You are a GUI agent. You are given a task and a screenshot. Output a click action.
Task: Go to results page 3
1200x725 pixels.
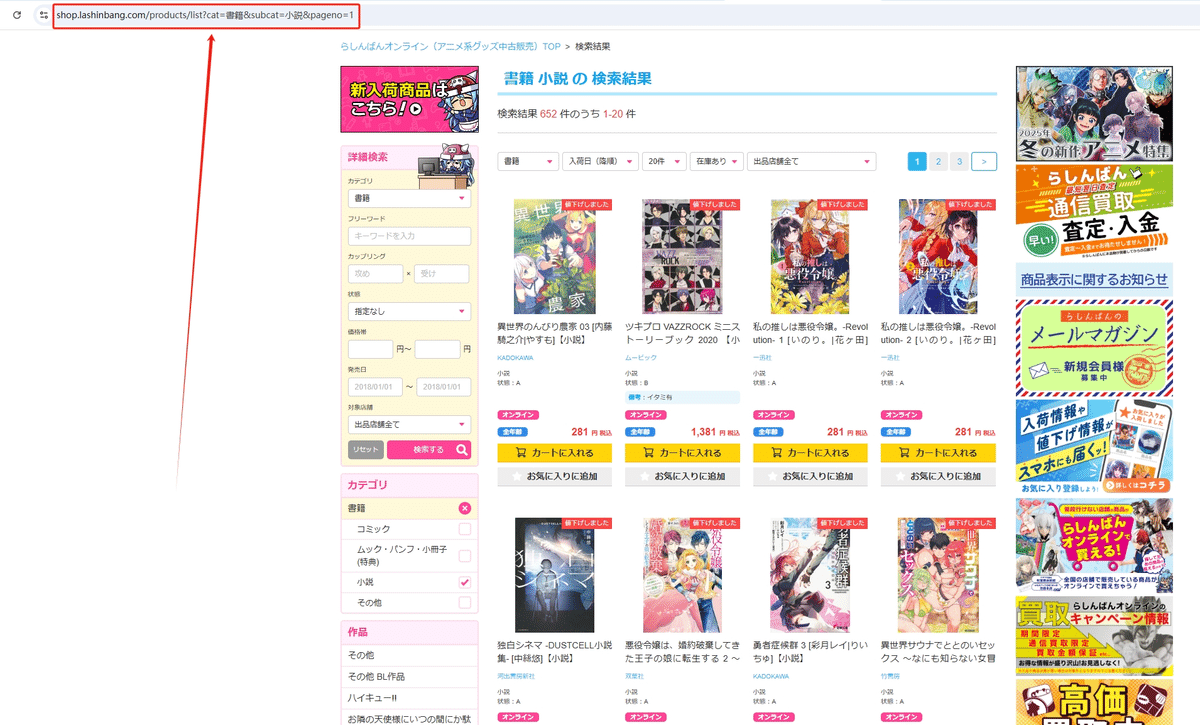point(959,161)
